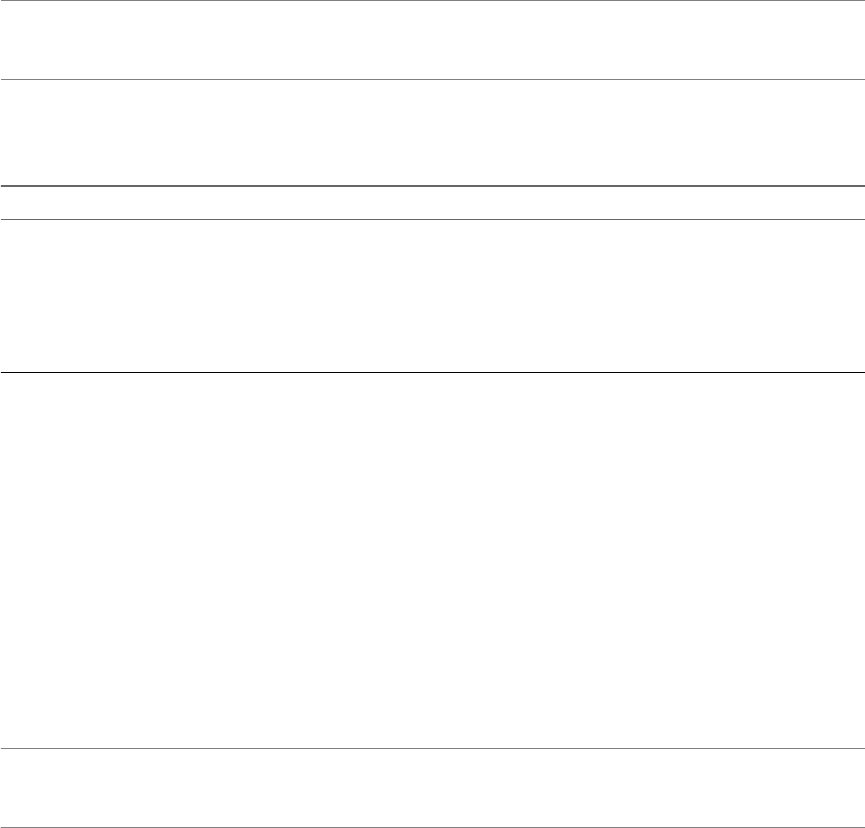Click the empty section above the thick divider

tap(432, 132)
